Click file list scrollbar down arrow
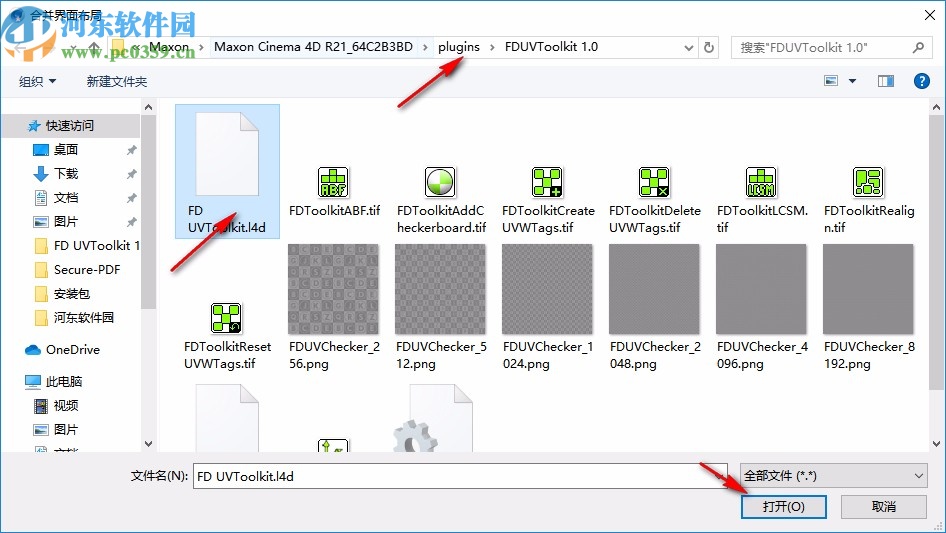Image resolution: width=946 pixels, height=533 pixels. coord(936,444)
